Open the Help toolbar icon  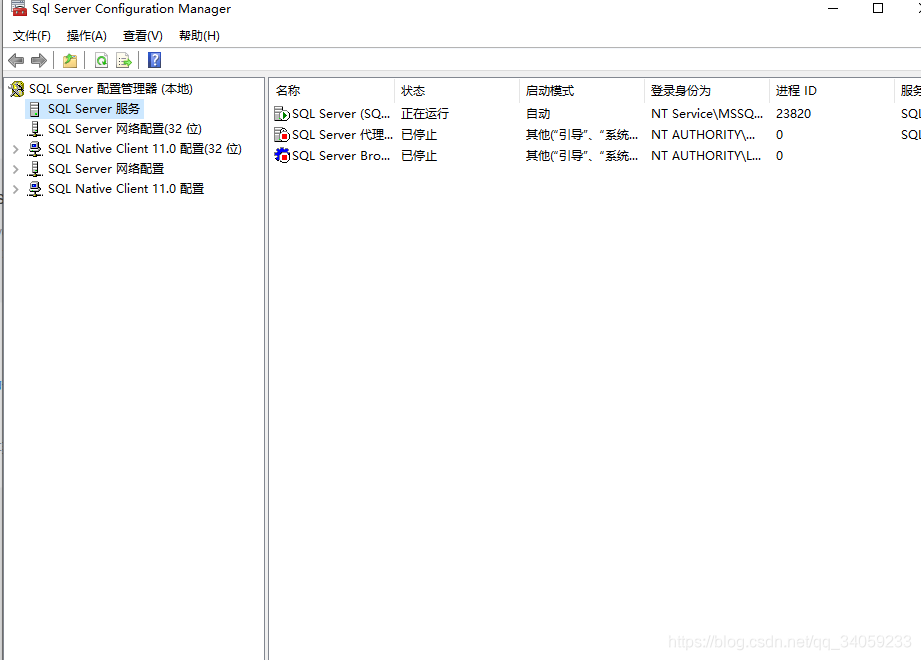[154, 60]
